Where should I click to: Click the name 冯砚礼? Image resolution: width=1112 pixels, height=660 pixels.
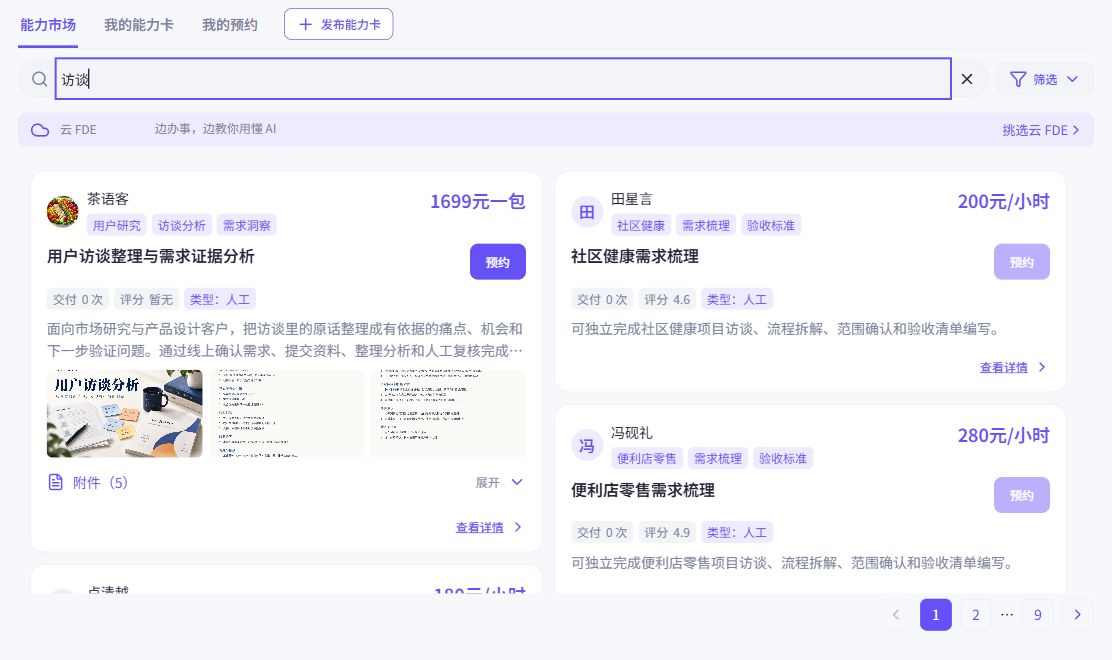[632, 432]
